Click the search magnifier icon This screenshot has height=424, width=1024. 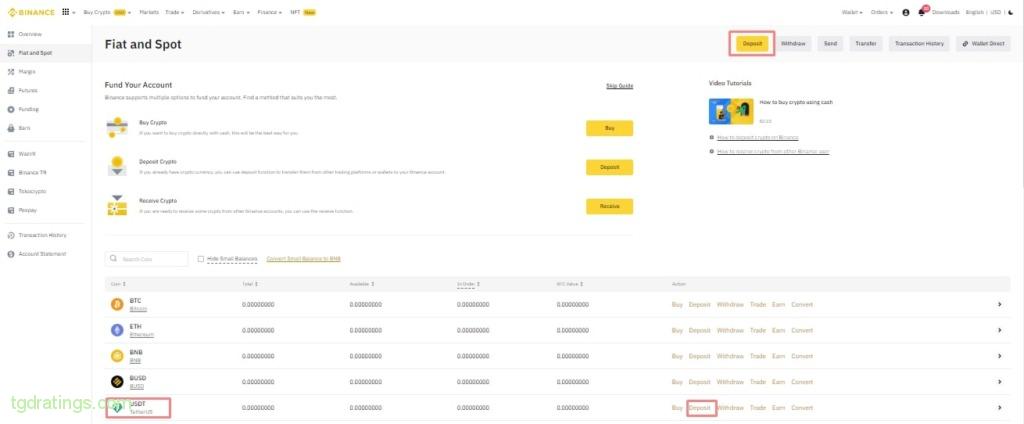click(x=114, y=259)
